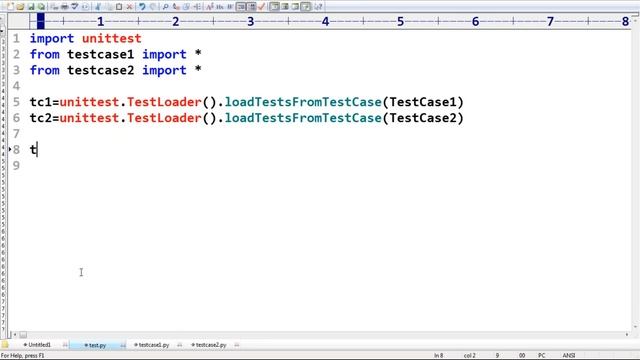
Task: Click '(TestCase2)' argument on line 6
Action: (x=423, y=118)
